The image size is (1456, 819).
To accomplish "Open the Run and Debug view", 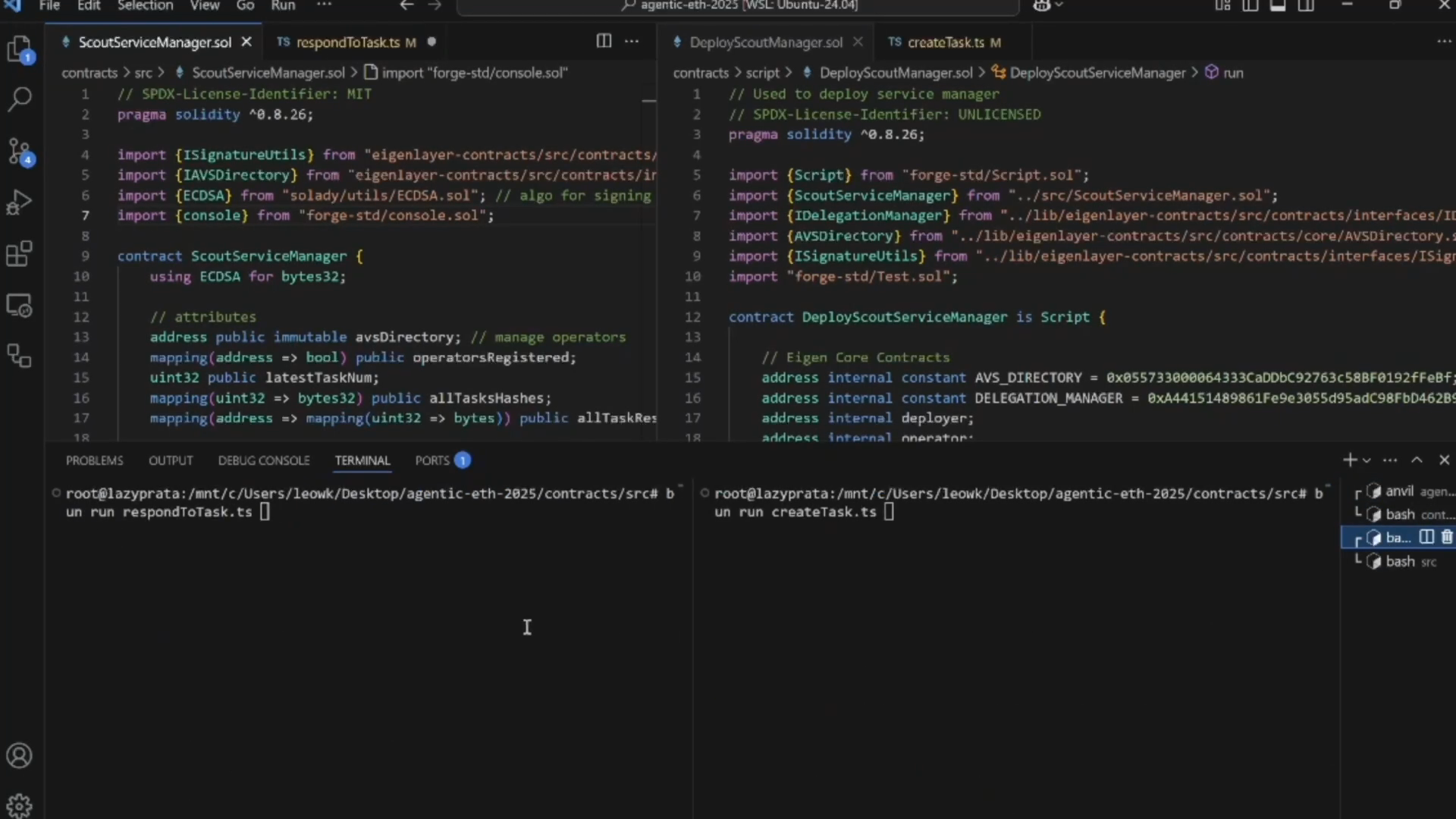I will 20,202.
